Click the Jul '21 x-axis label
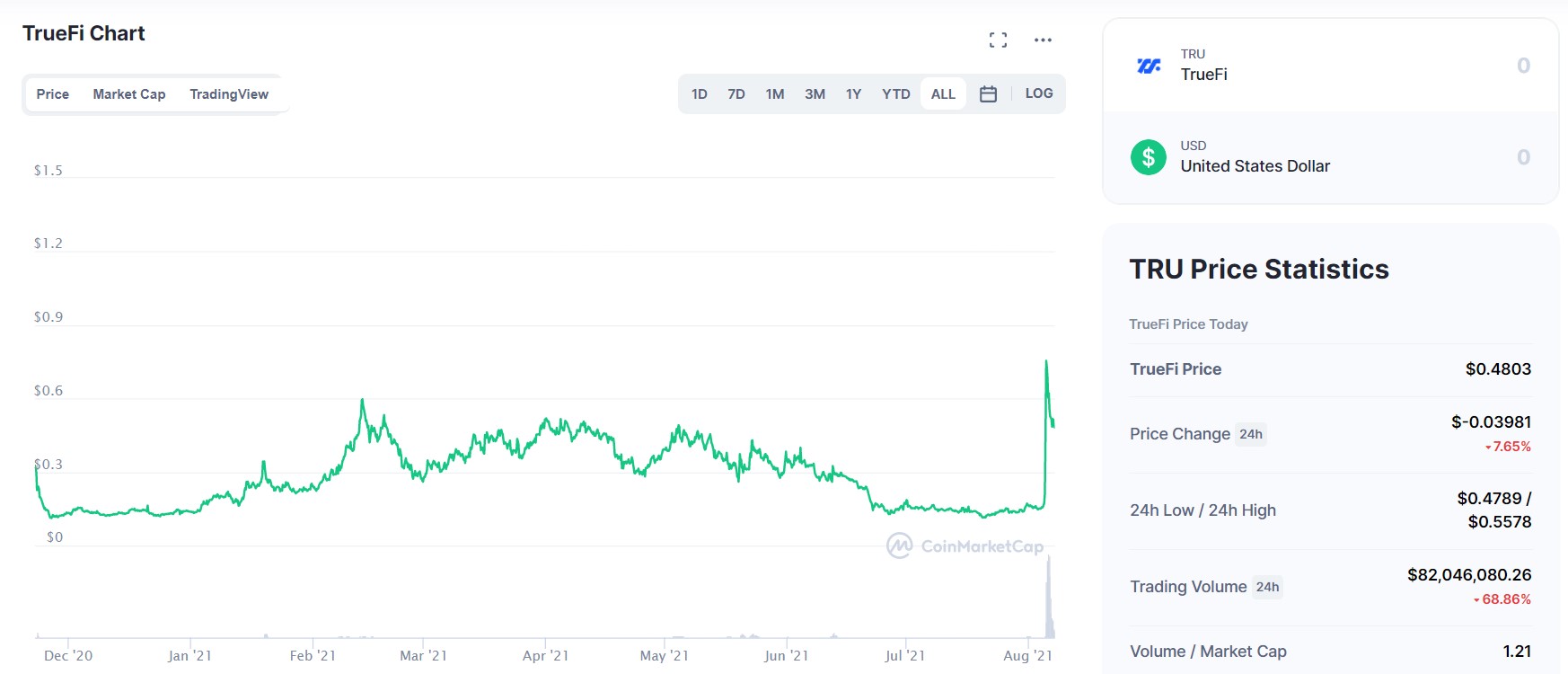1568x674 pixels. pyautogui.click(x=904, y=655)
